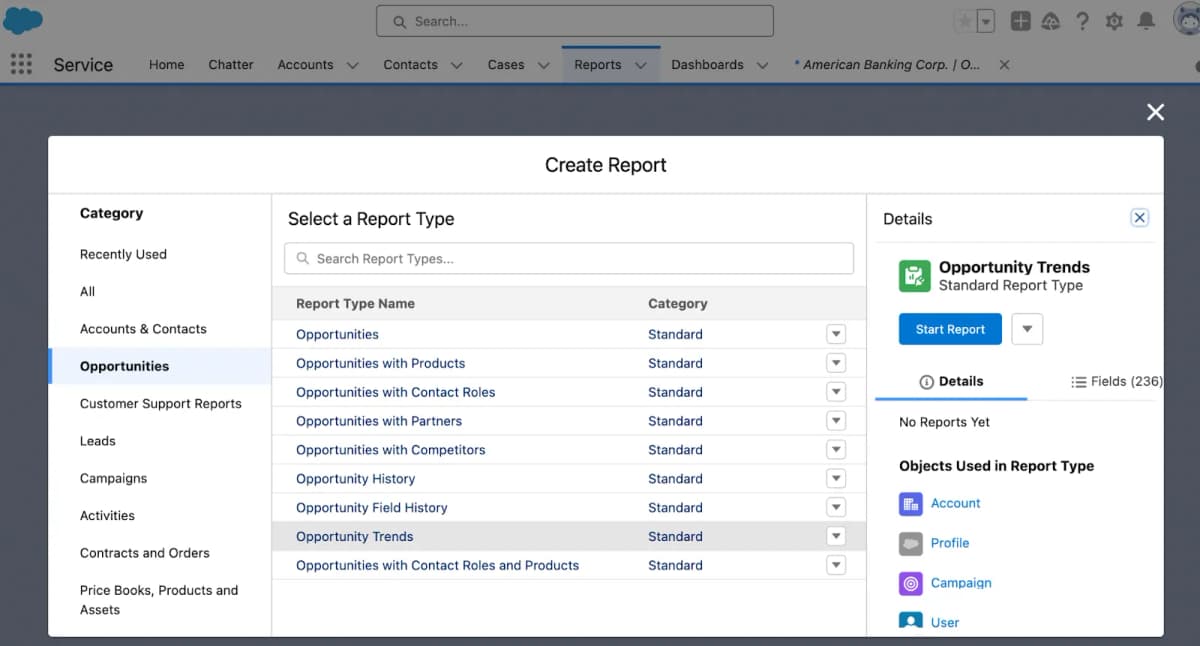This screenshot has width=1200, height=646.
Task: Click the global actions plus icon
Action: point(1020,21)
